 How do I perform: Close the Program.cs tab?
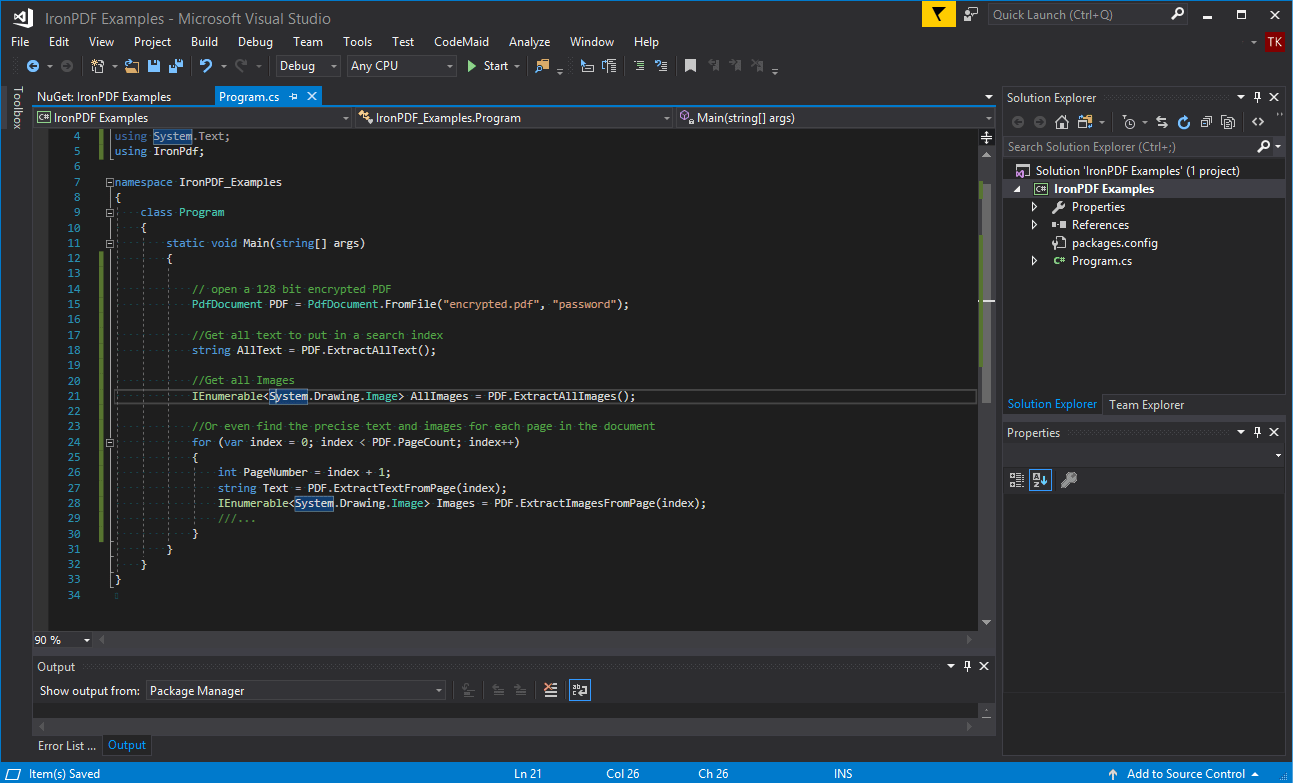(312, 97)
